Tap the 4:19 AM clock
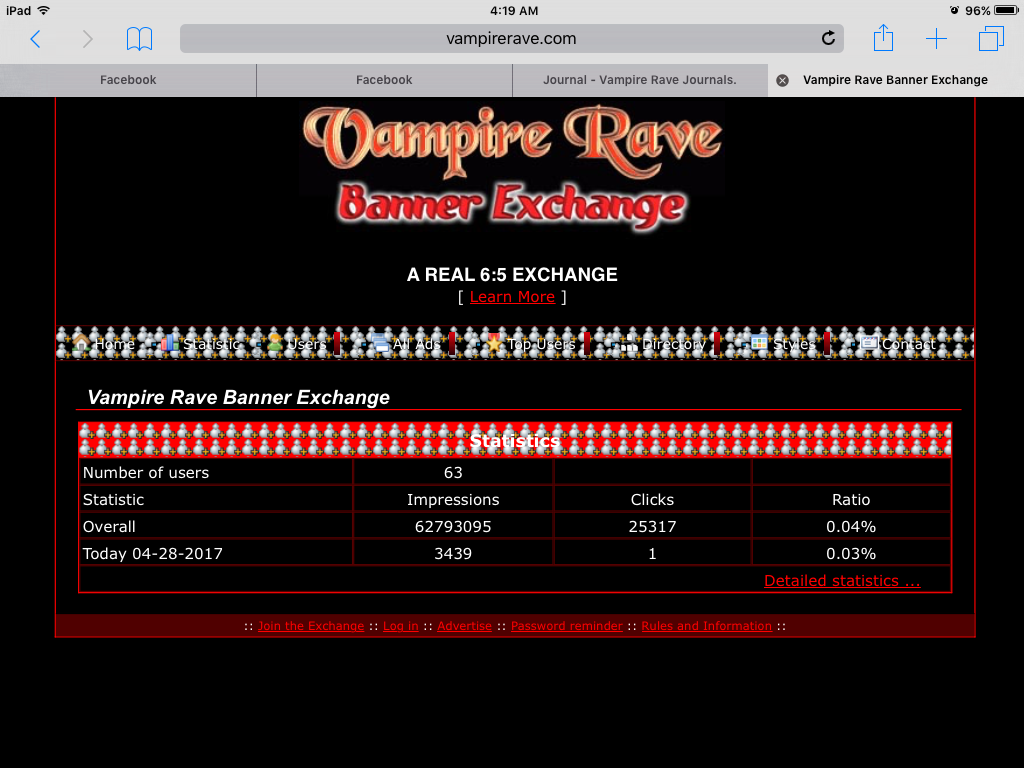 click(514, 10)
